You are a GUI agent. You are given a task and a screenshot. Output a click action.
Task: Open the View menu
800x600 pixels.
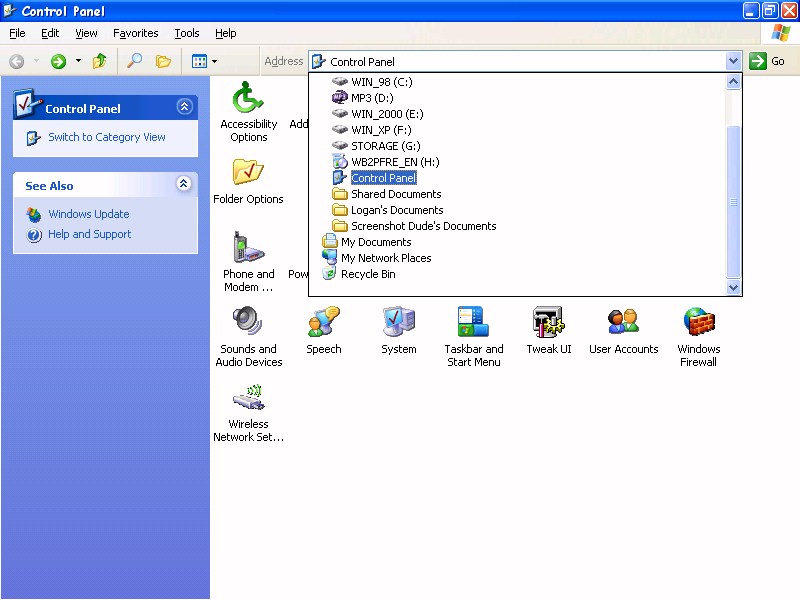[x=86, y=33]
